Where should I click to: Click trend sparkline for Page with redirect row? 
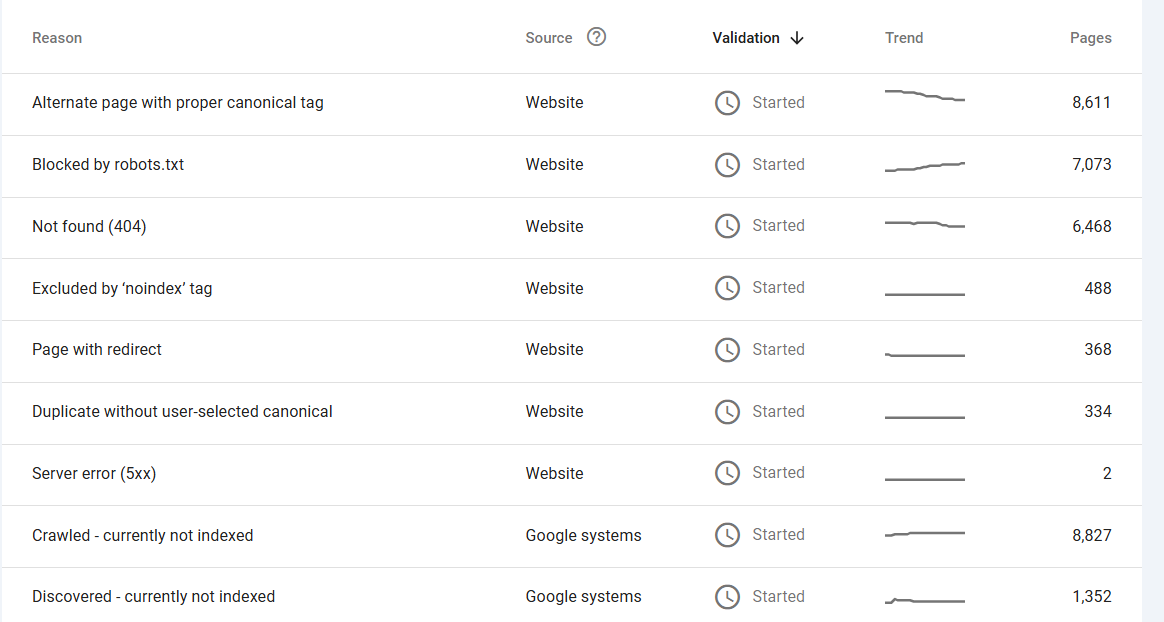[925, 356]
